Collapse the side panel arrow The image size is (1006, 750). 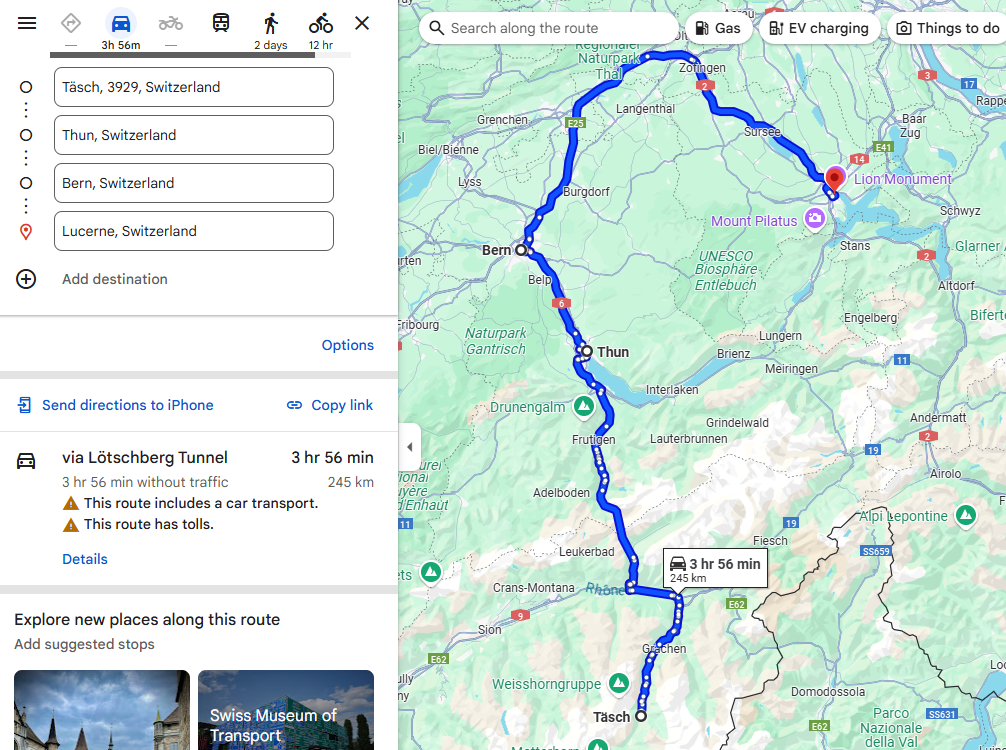[409, 447]
